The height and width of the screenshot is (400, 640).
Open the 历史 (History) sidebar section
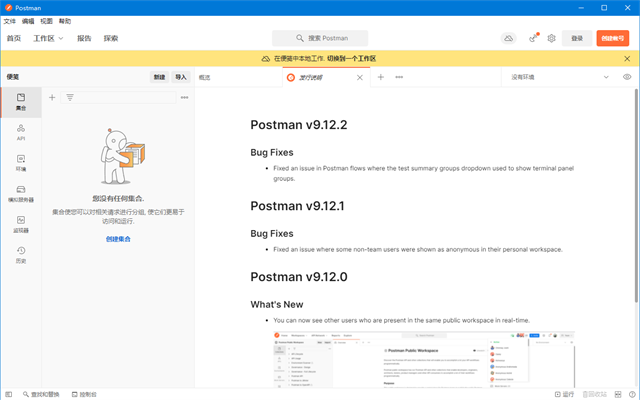coord(21,255)
